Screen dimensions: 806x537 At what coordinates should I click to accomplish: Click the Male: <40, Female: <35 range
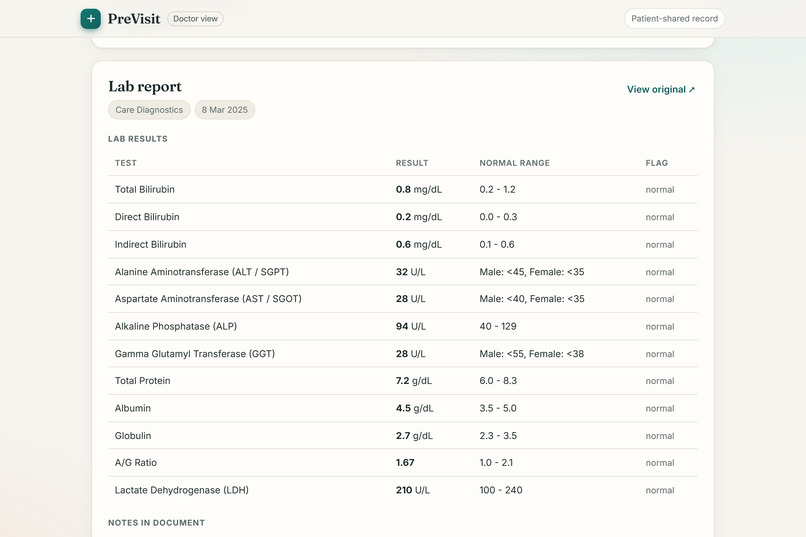click(532, 299)
